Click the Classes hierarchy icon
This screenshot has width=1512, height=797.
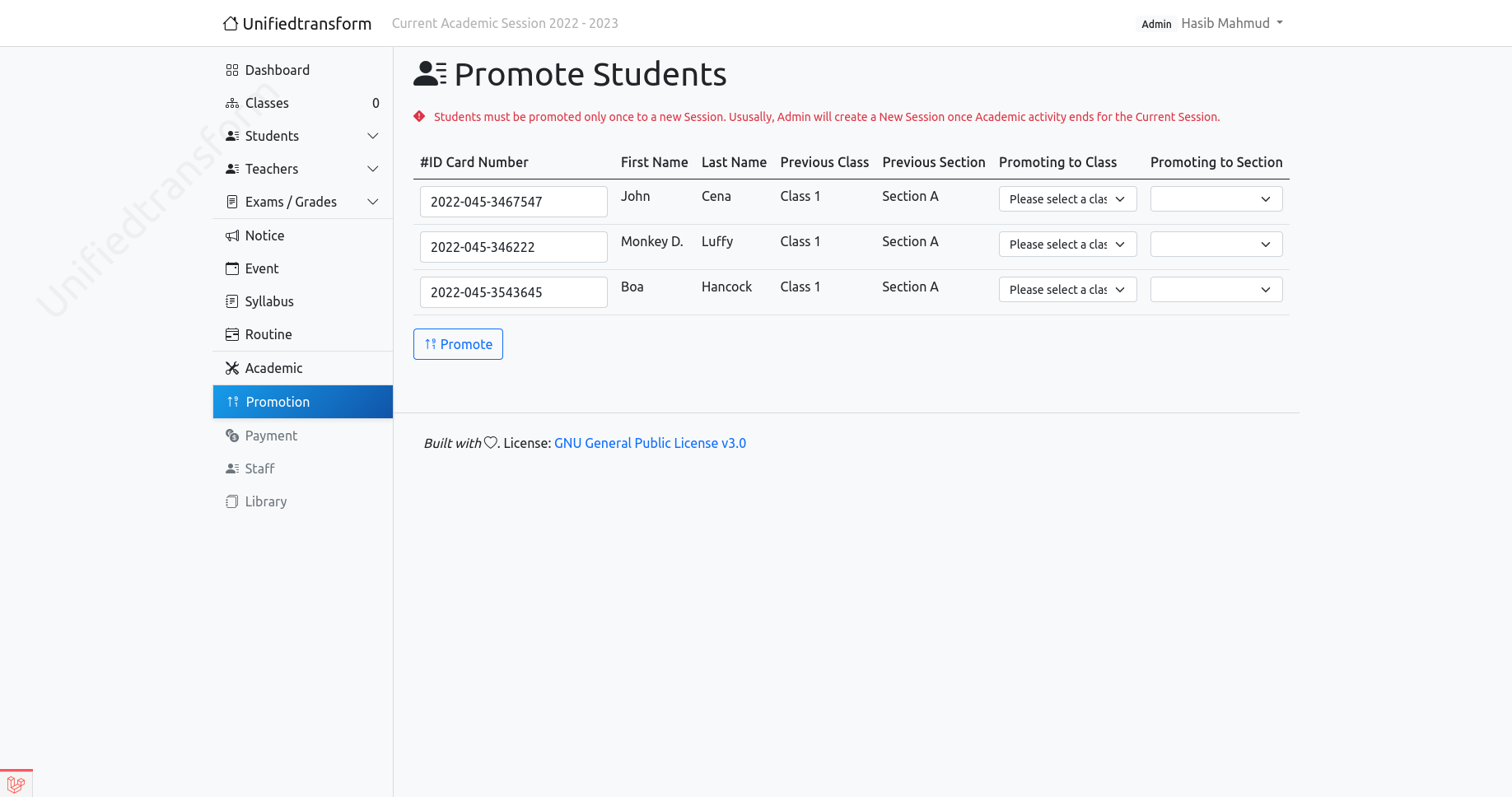pos(232,103)
